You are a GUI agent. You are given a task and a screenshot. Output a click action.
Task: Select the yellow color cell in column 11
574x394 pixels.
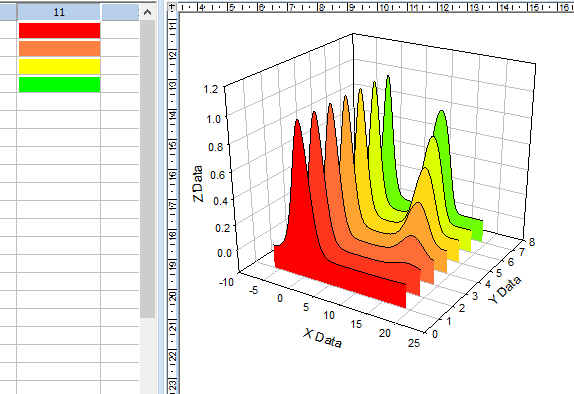59,66
